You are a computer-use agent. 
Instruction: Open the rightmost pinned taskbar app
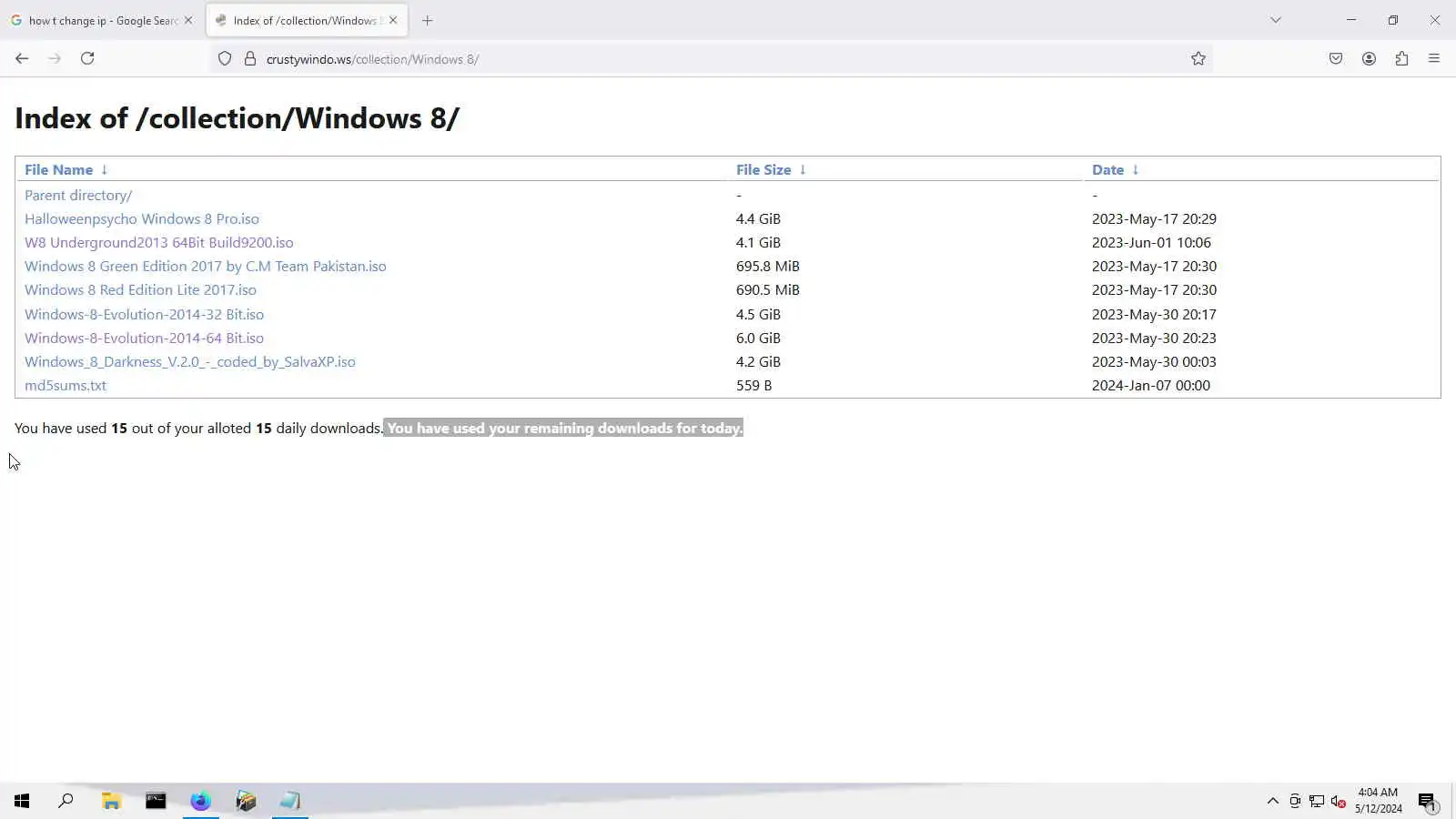290,801
